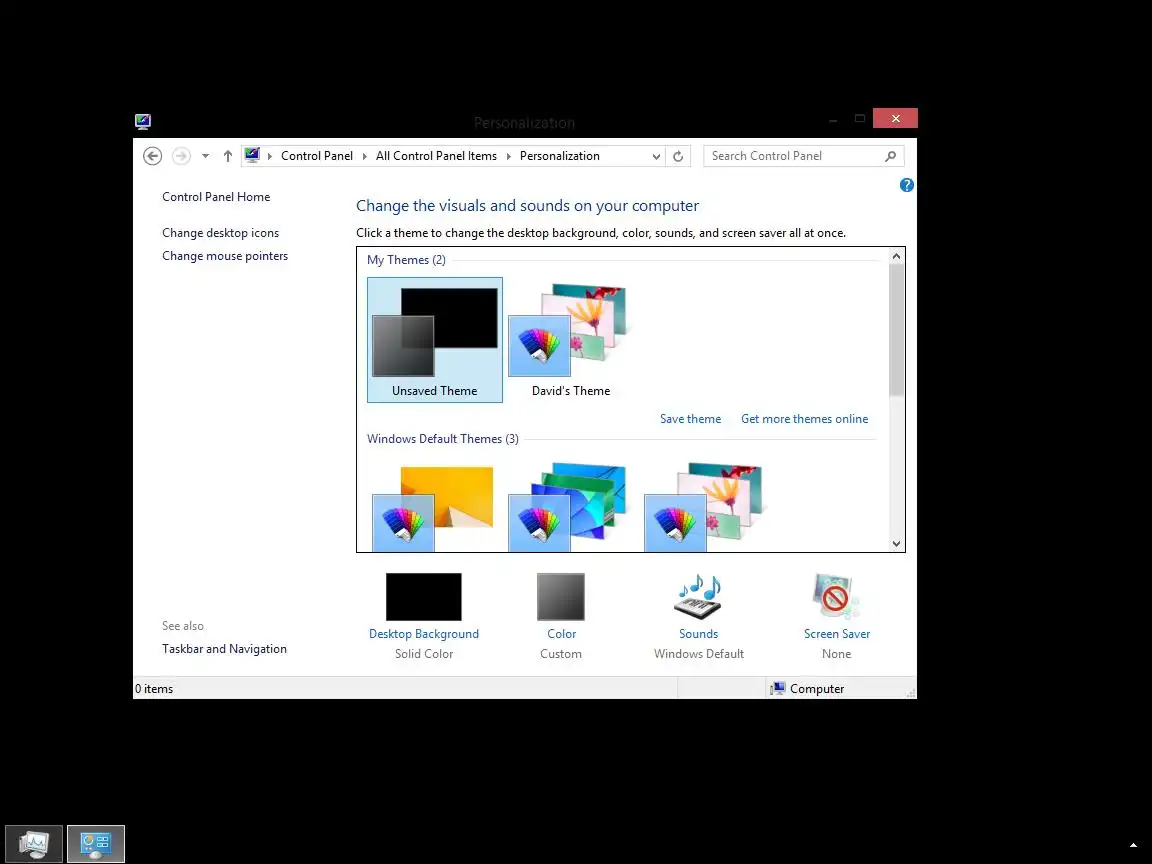This screenshot has width=1152, height=864.
Task: Select the flowers Windows default theme
Action: click(x=705, y=507)
